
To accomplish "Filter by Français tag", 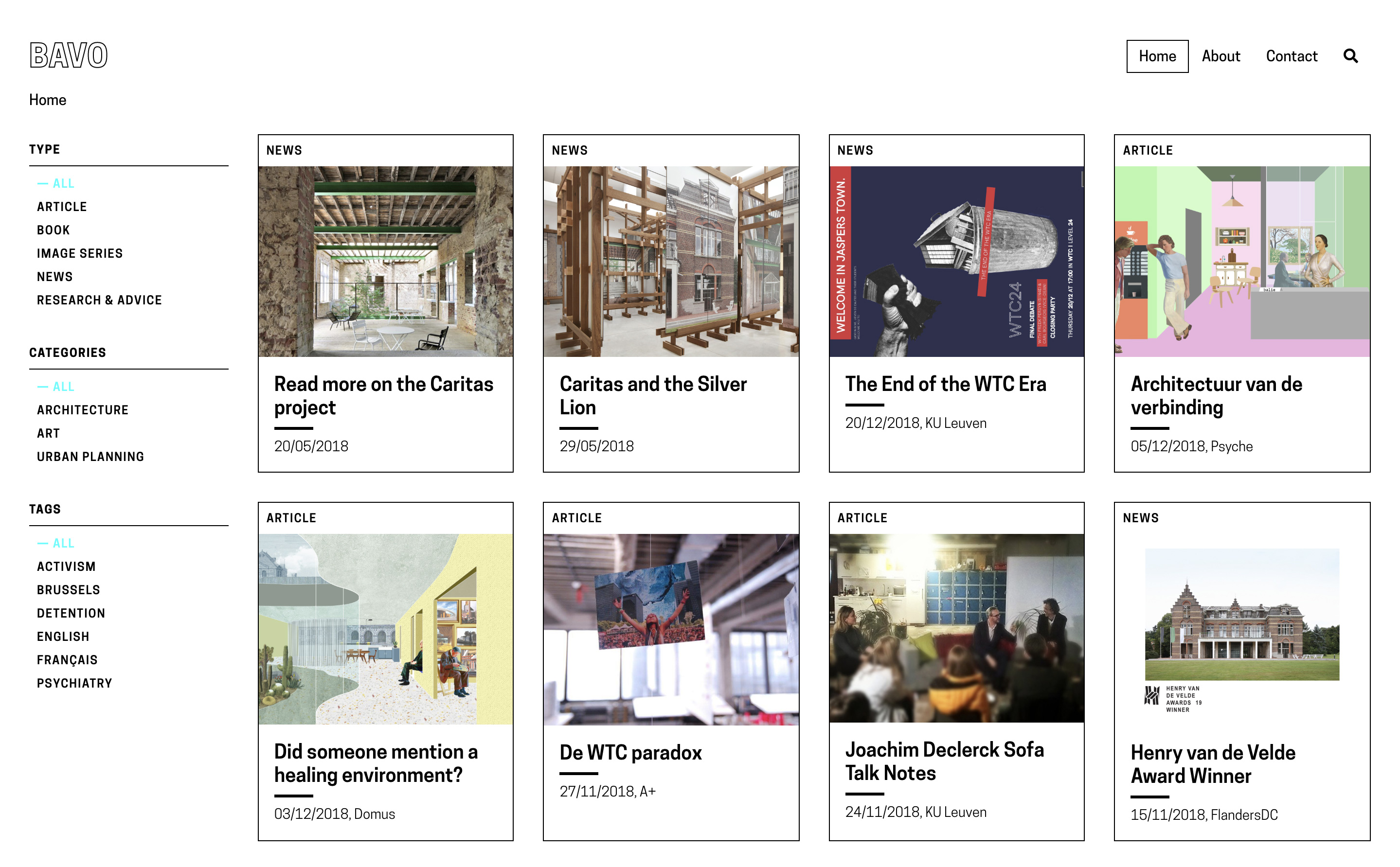I will [x=67, y=660].
